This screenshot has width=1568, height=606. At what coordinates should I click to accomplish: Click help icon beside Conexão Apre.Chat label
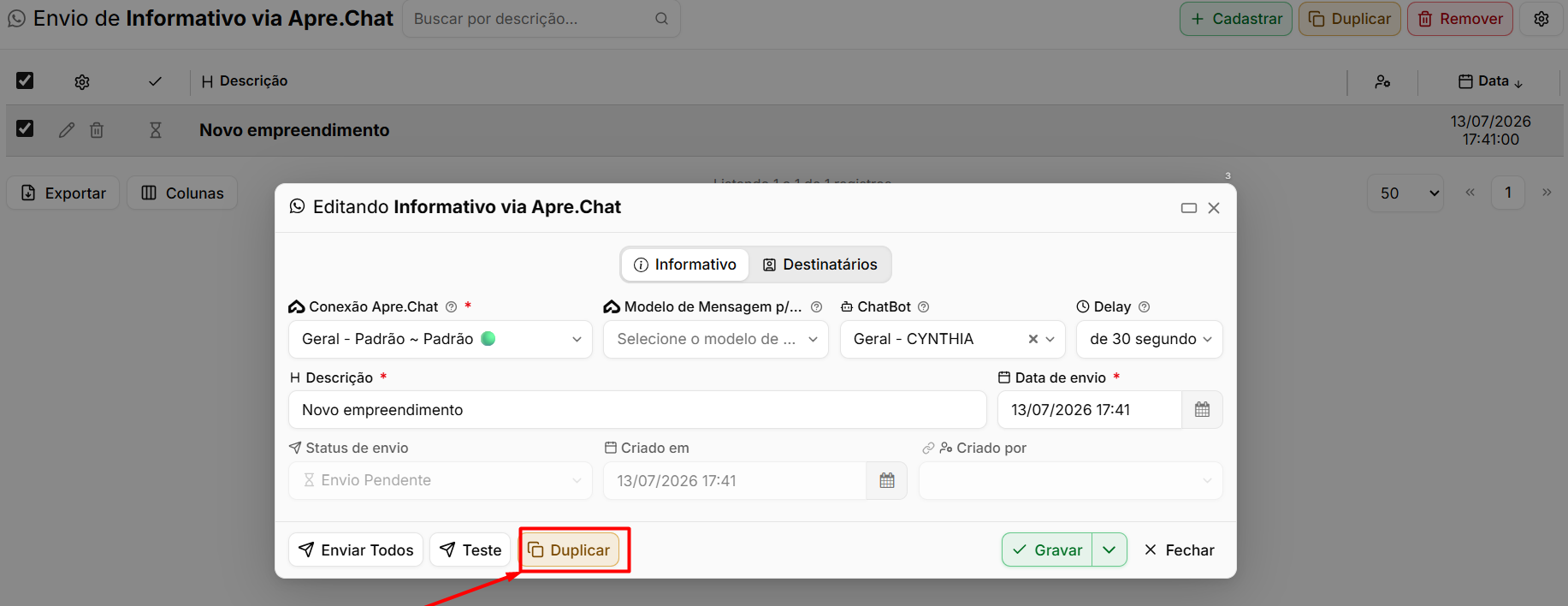pos(451,306)
